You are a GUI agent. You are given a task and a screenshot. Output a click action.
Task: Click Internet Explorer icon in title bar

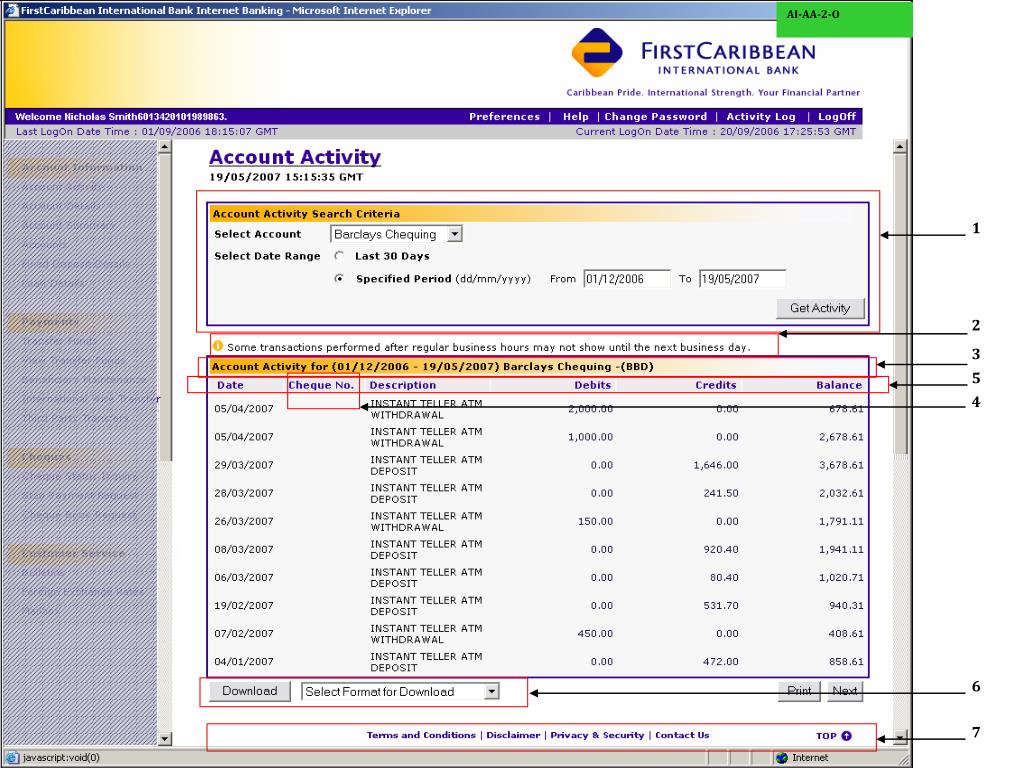pos(11,10)
